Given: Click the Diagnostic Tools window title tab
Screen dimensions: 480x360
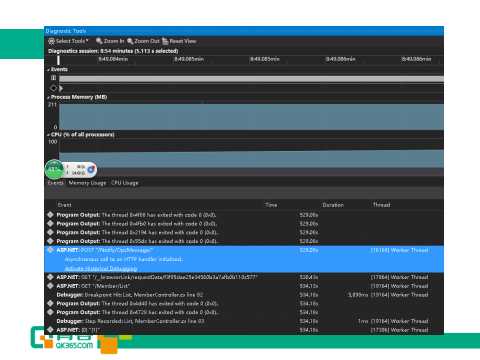Looking at the screenshot, I should click(x=66, y=31).
